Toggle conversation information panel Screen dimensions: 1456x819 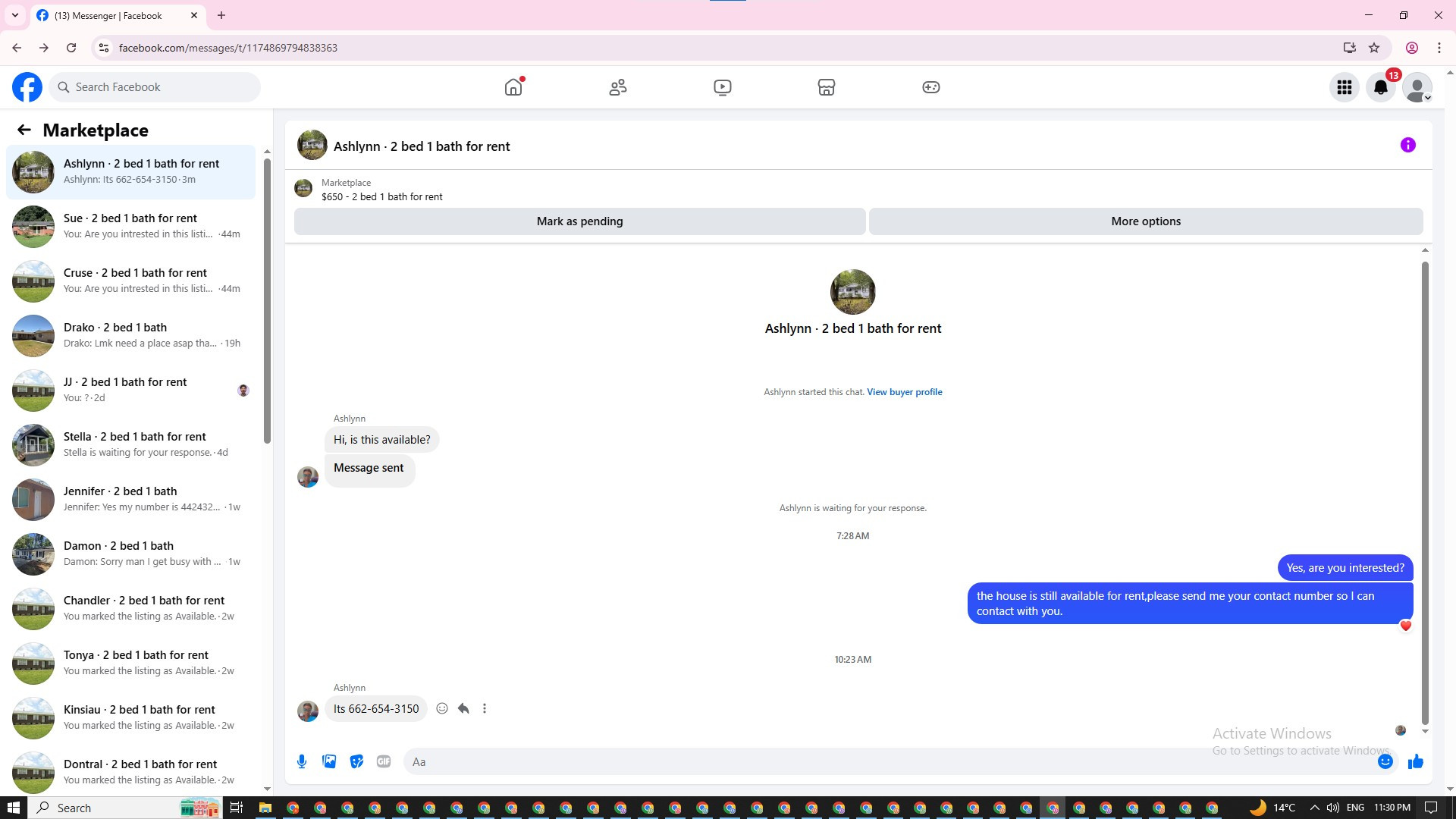[1407, 146]
